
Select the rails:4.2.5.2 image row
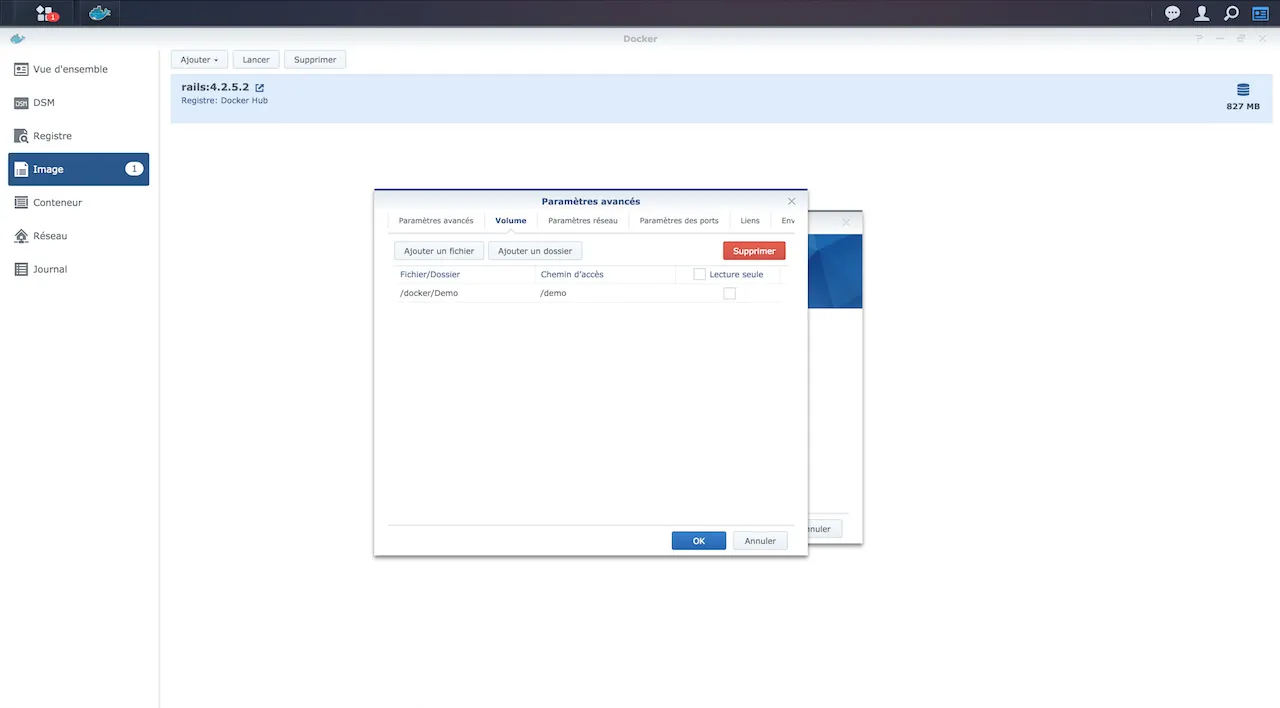pyautogui.click(x=720, y=98)
